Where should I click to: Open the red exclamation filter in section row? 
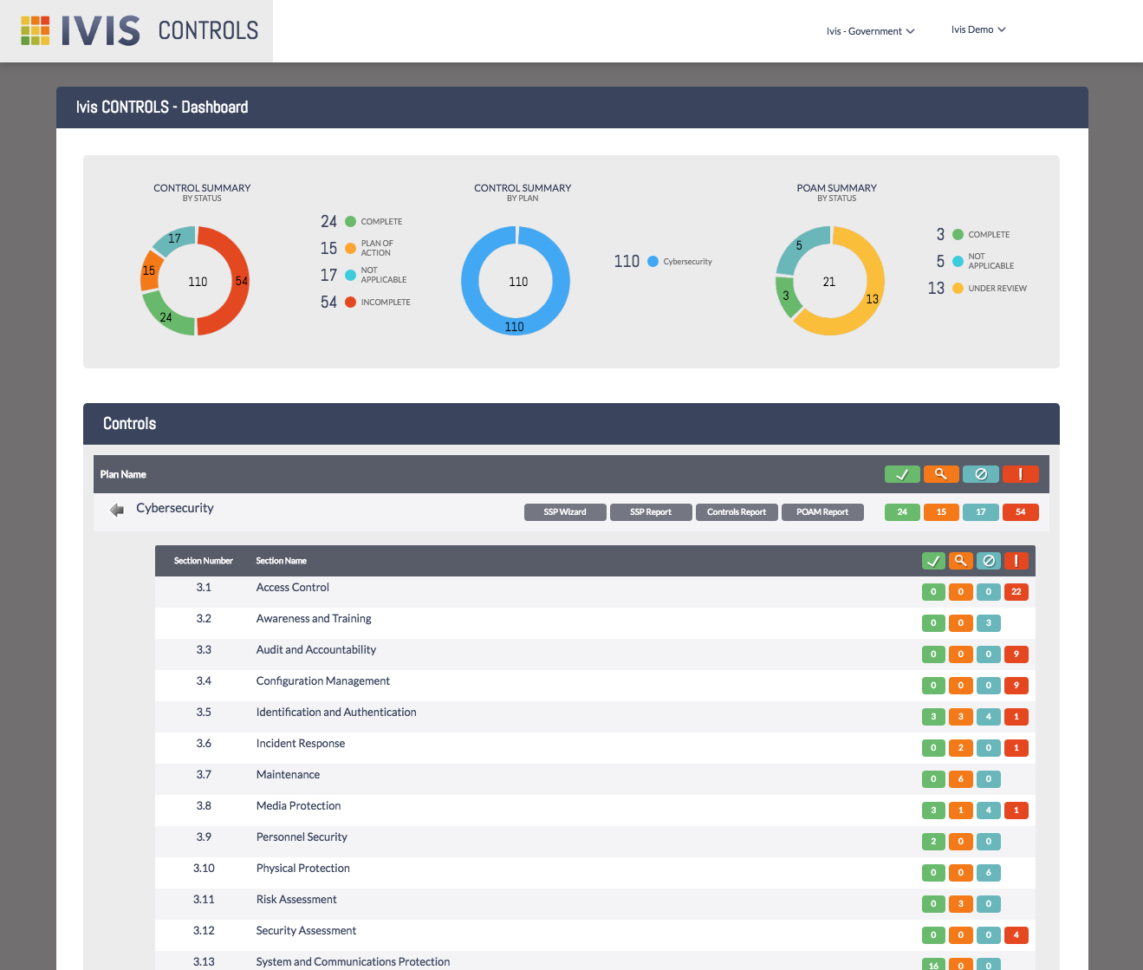click(1016, 560)
